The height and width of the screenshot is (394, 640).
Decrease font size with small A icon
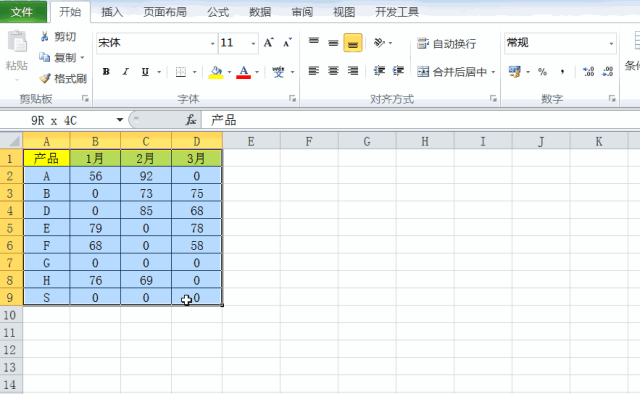[287, 43]
